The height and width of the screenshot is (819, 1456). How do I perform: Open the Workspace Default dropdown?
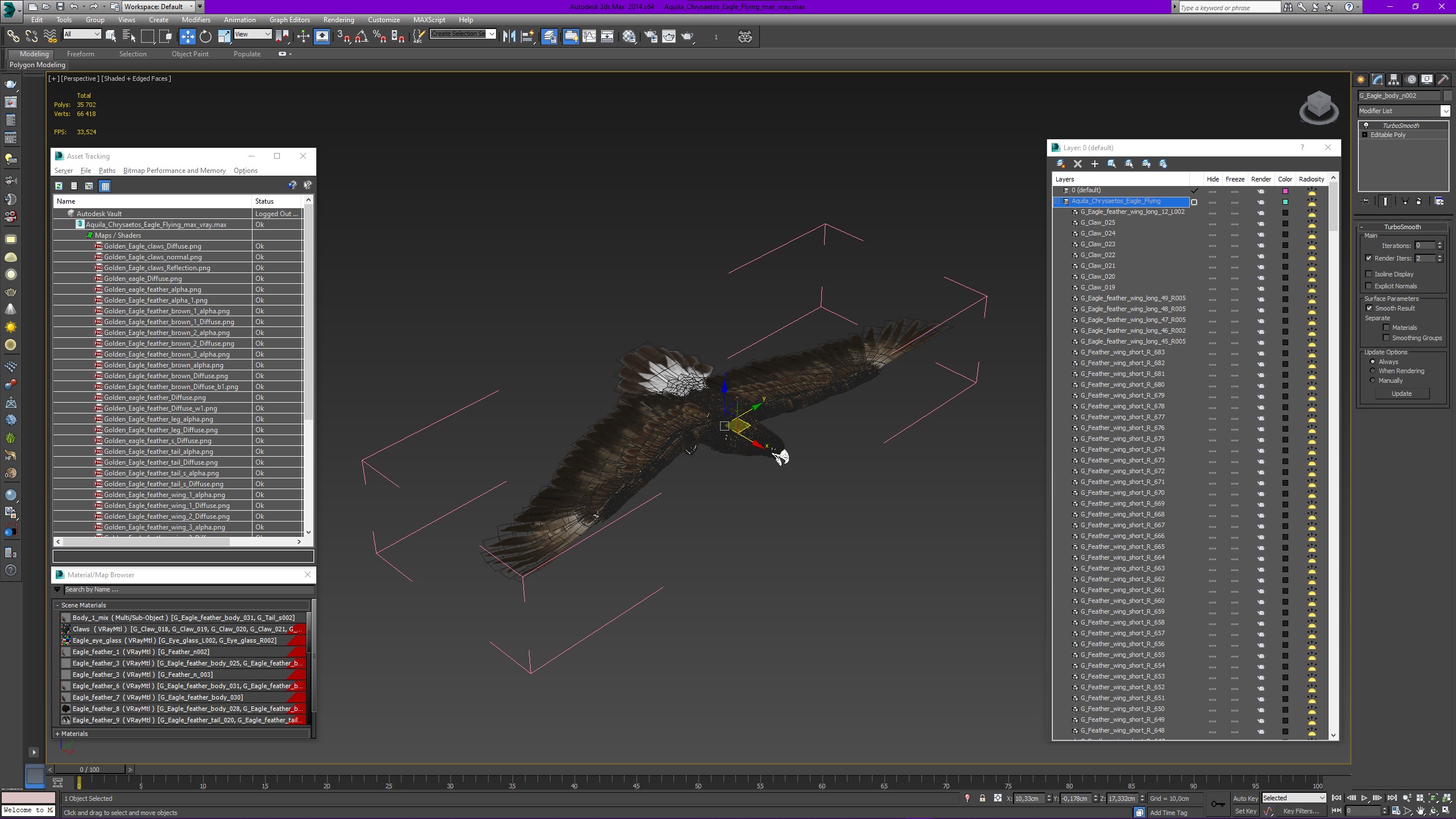(159, 7)
